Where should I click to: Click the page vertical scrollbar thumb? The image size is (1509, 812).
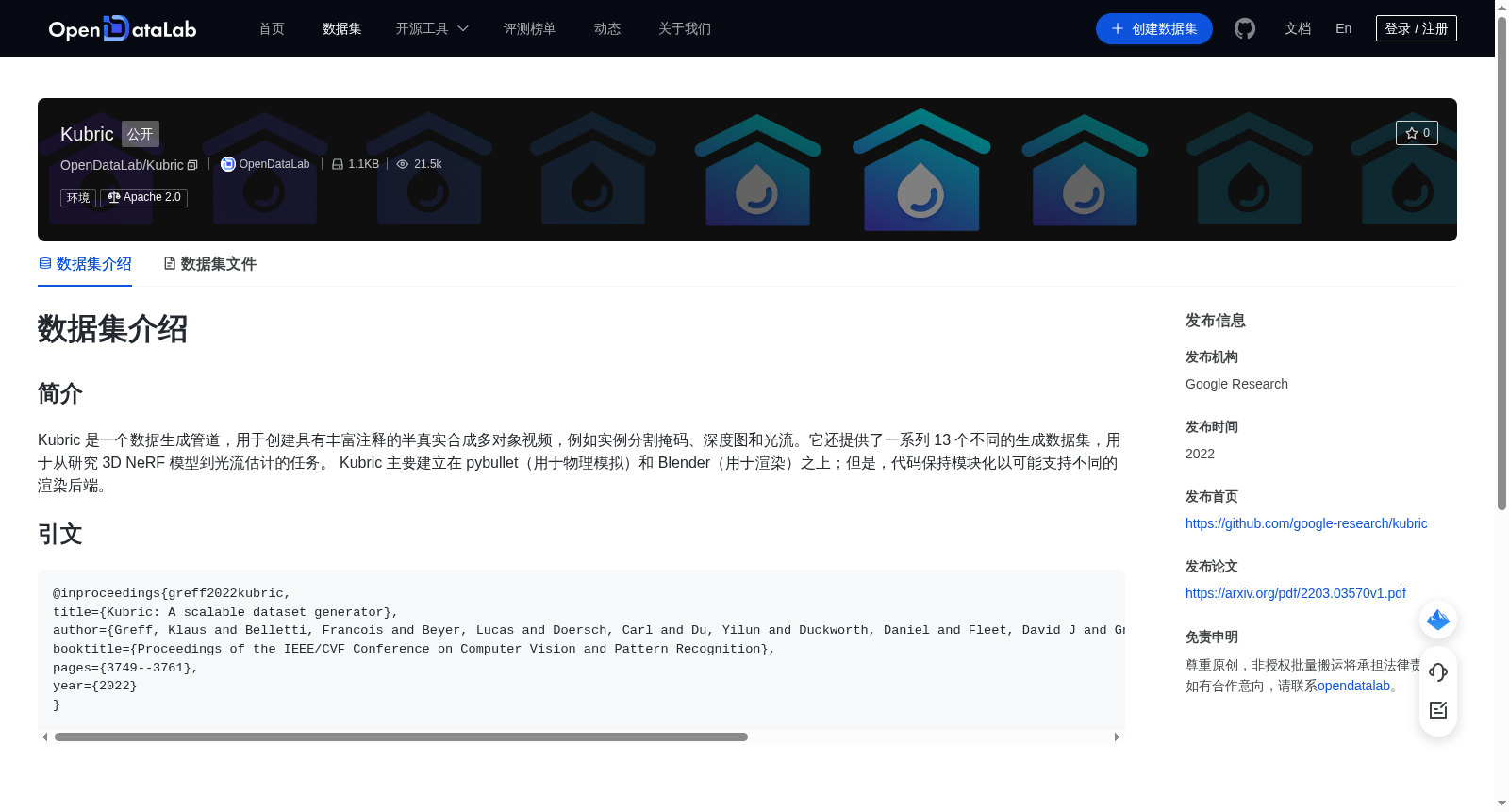pos(1501,264)
